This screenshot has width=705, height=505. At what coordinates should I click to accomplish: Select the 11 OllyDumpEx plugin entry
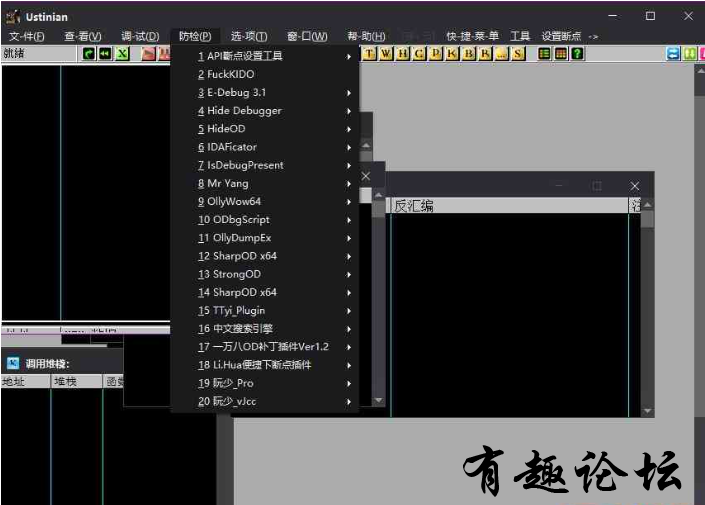coord(264,238)
